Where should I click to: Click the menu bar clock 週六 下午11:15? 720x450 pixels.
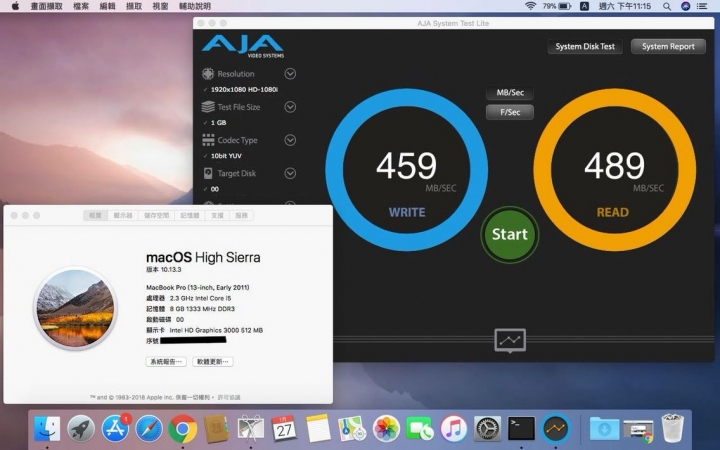pos(625,6)
